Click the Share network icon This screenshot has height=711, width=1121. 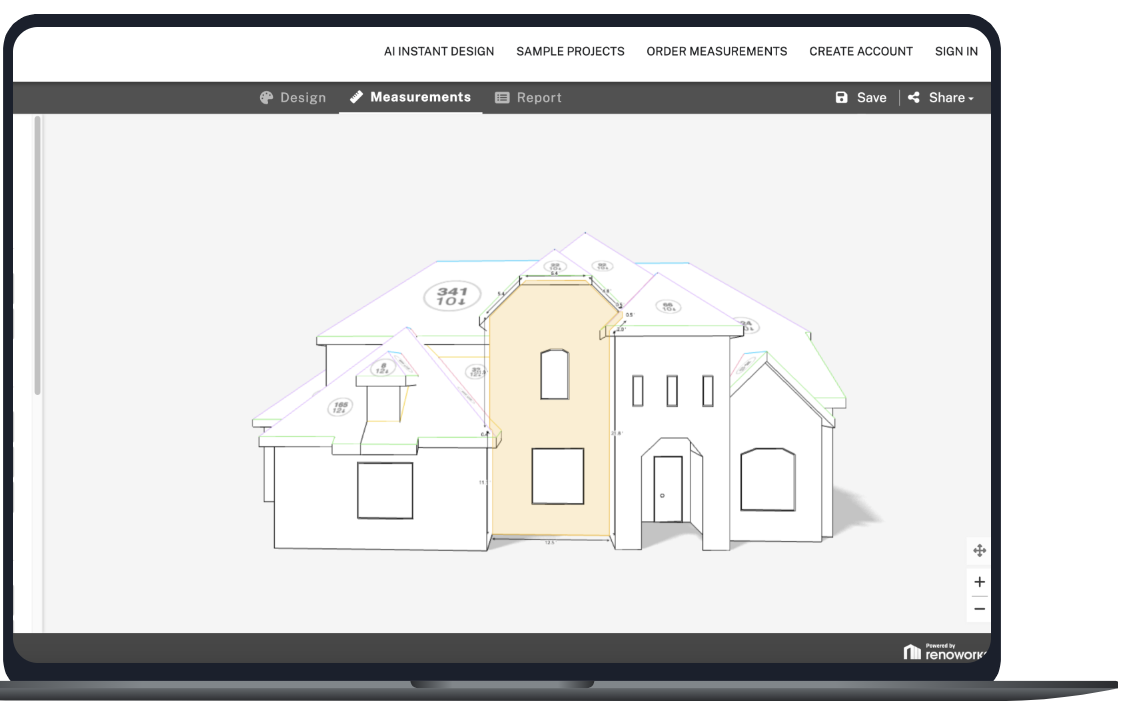point(912,97)
